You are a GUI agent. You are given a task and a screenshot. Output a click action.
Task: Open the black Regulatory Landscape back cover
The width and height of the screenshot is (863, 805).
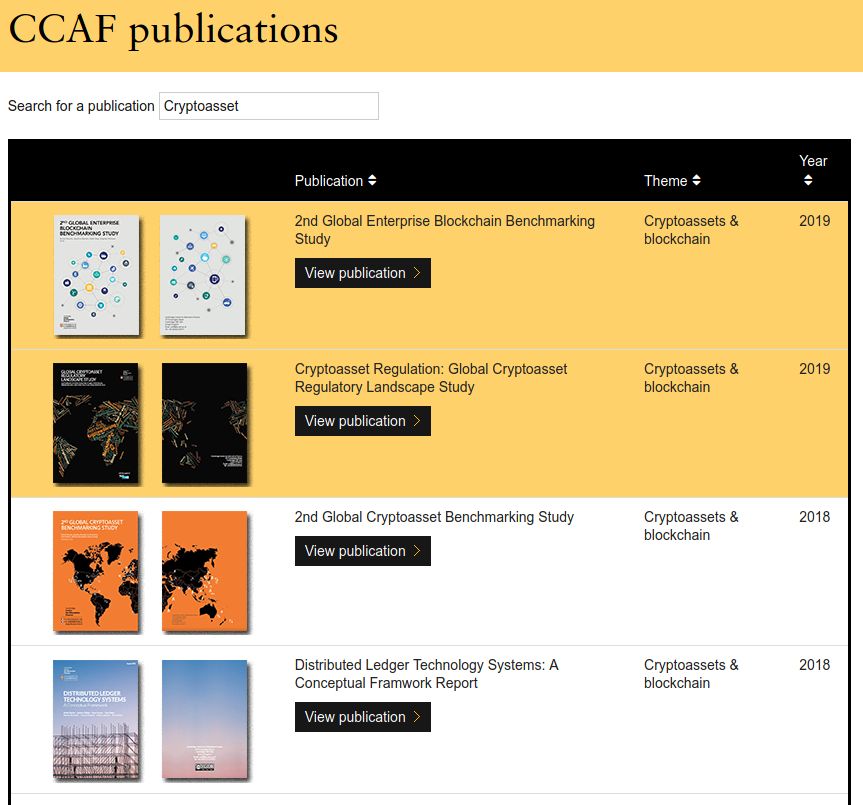(203, 423)
